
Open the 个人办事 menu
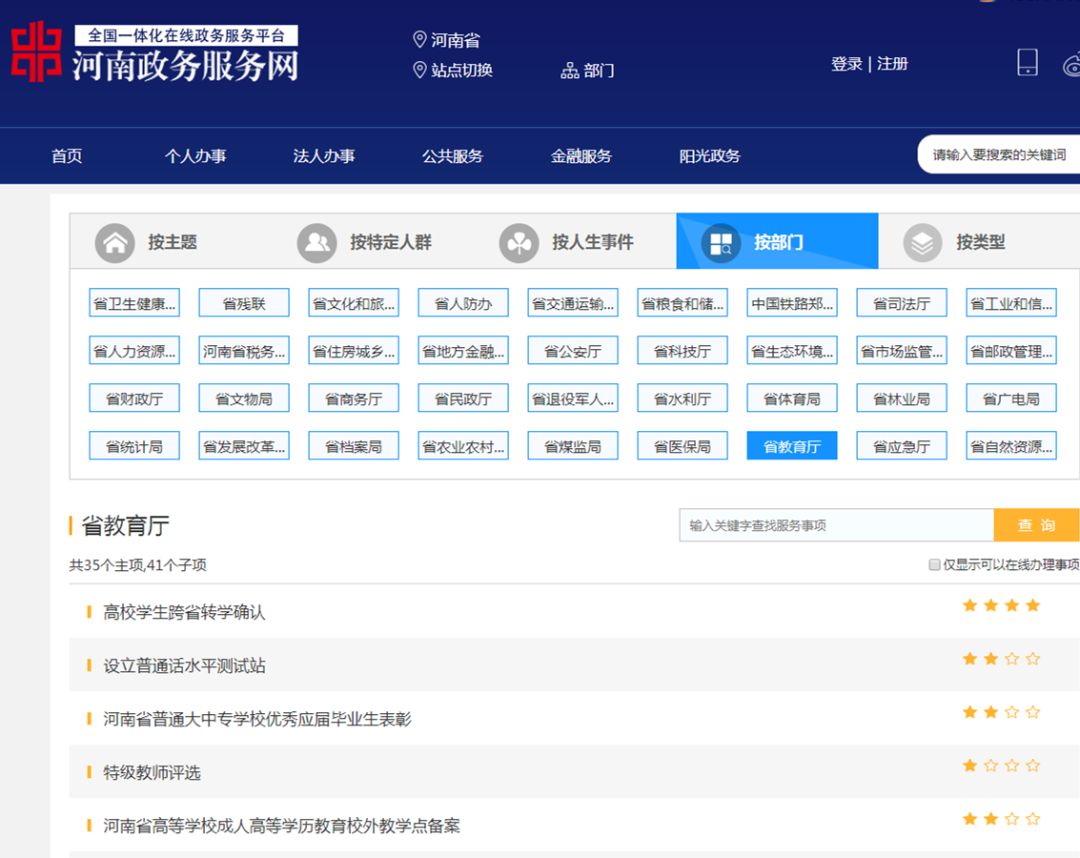coord(196,156)
